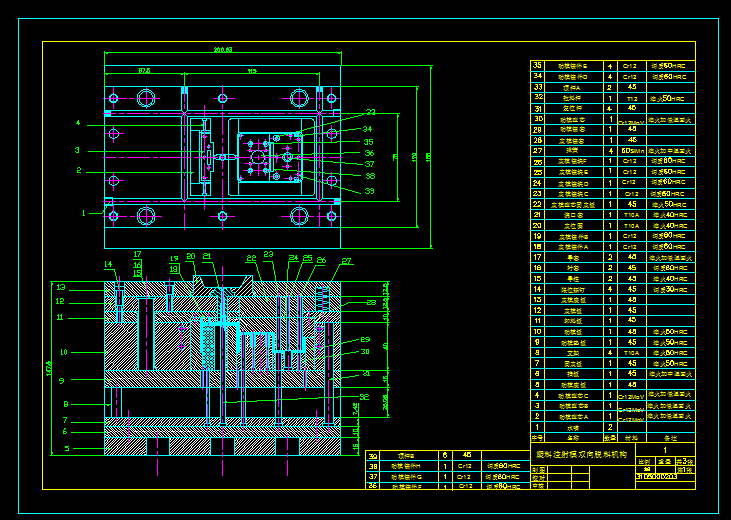Click the 30HRC remark cell in table row 14
Viewport: 731px width, 520px height.
(x=669, y=289)
